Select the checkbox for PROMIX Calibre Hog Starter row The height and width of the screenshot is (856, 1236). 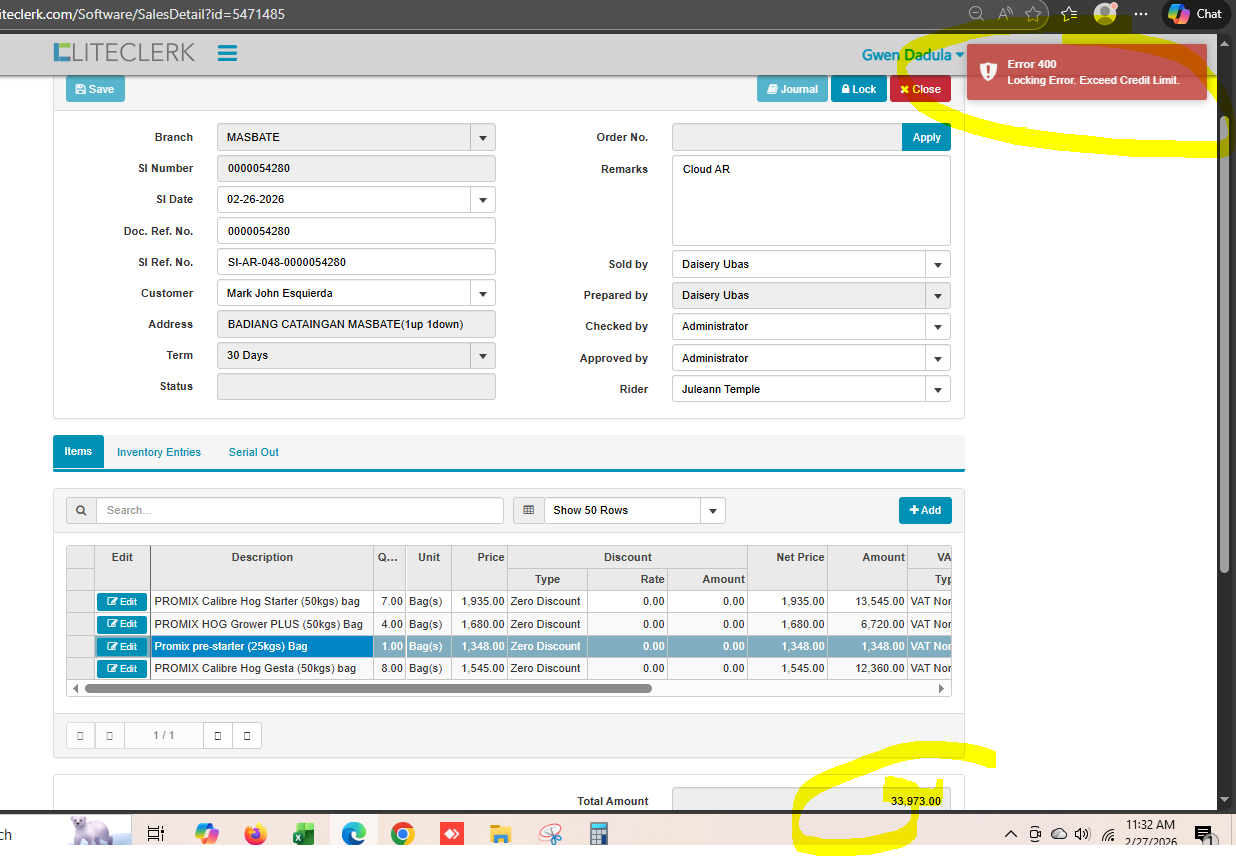(80, 602)
